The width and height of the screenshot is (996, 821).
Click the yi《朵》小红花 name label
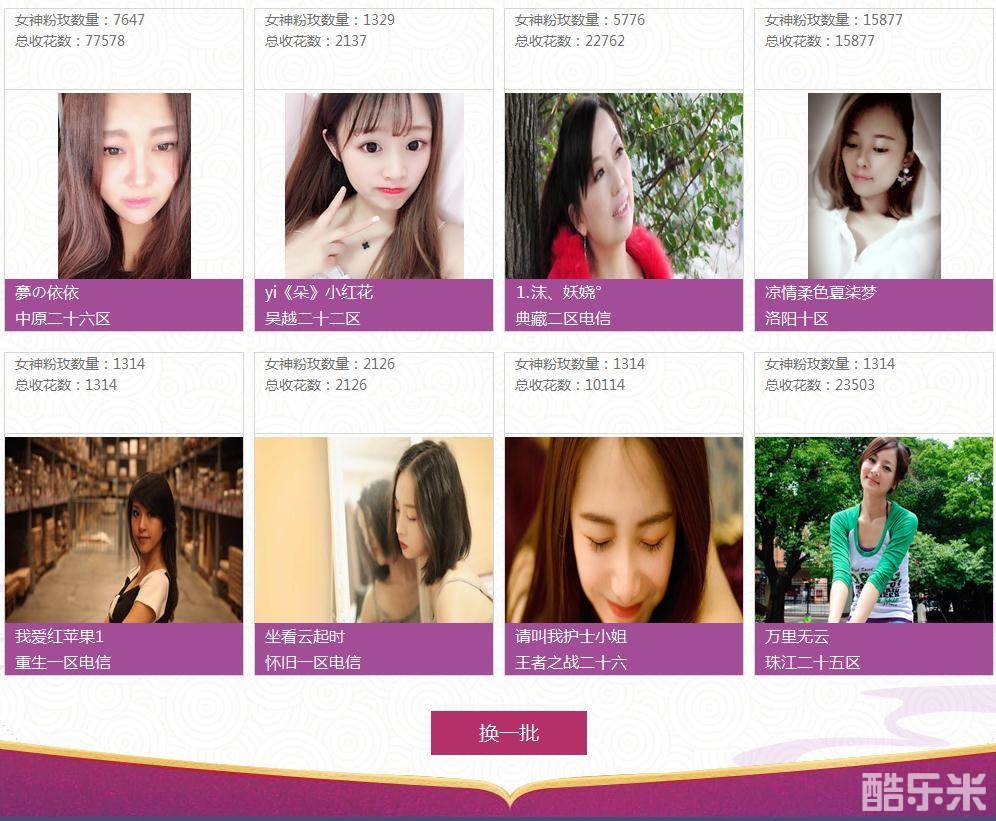(319, 293)
